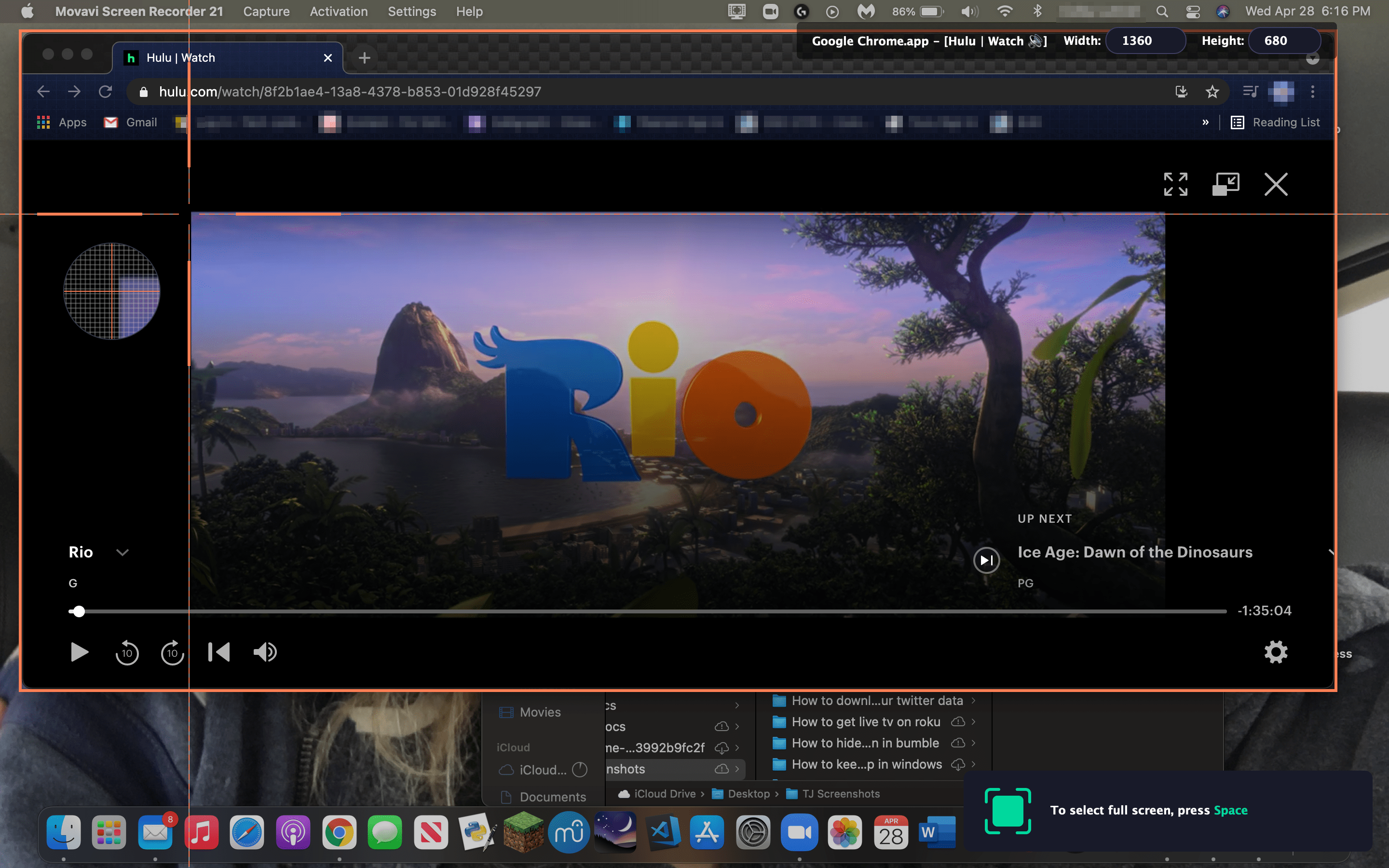
Task: Expand the Rio title details chevron
Action: point(122,552)
